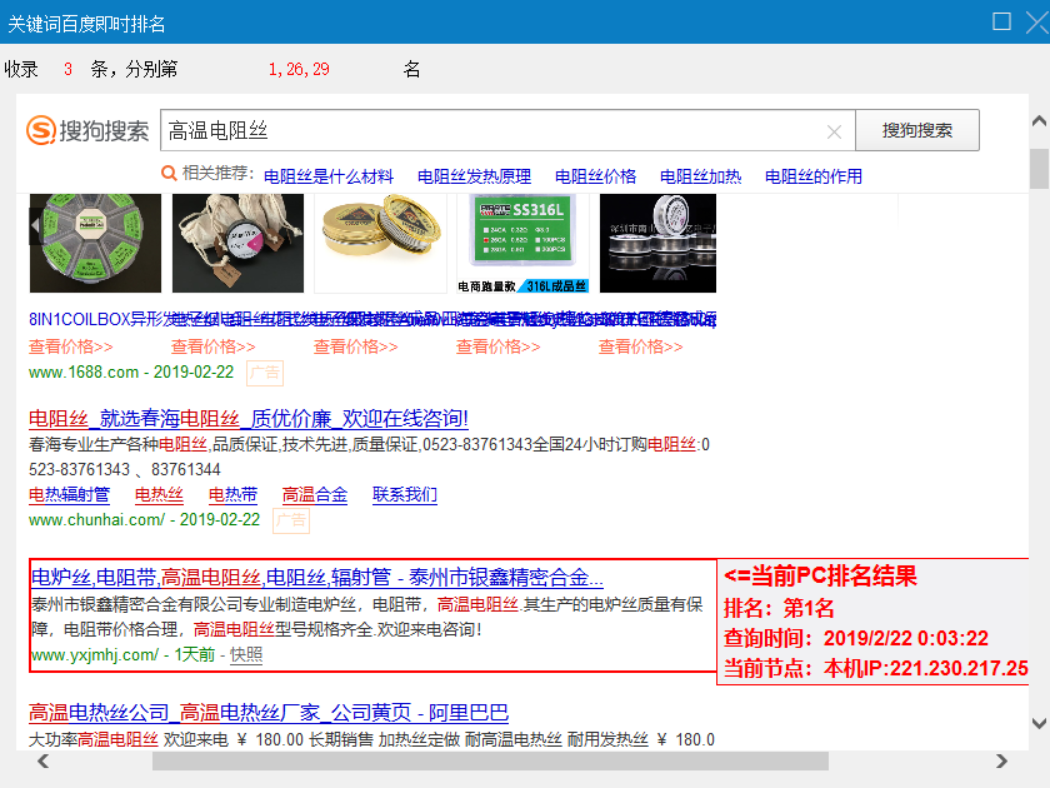Open related search 电阻丝价格
Image resolution: width=1050 pixels, height=788 pixels.
pos(595,177)
